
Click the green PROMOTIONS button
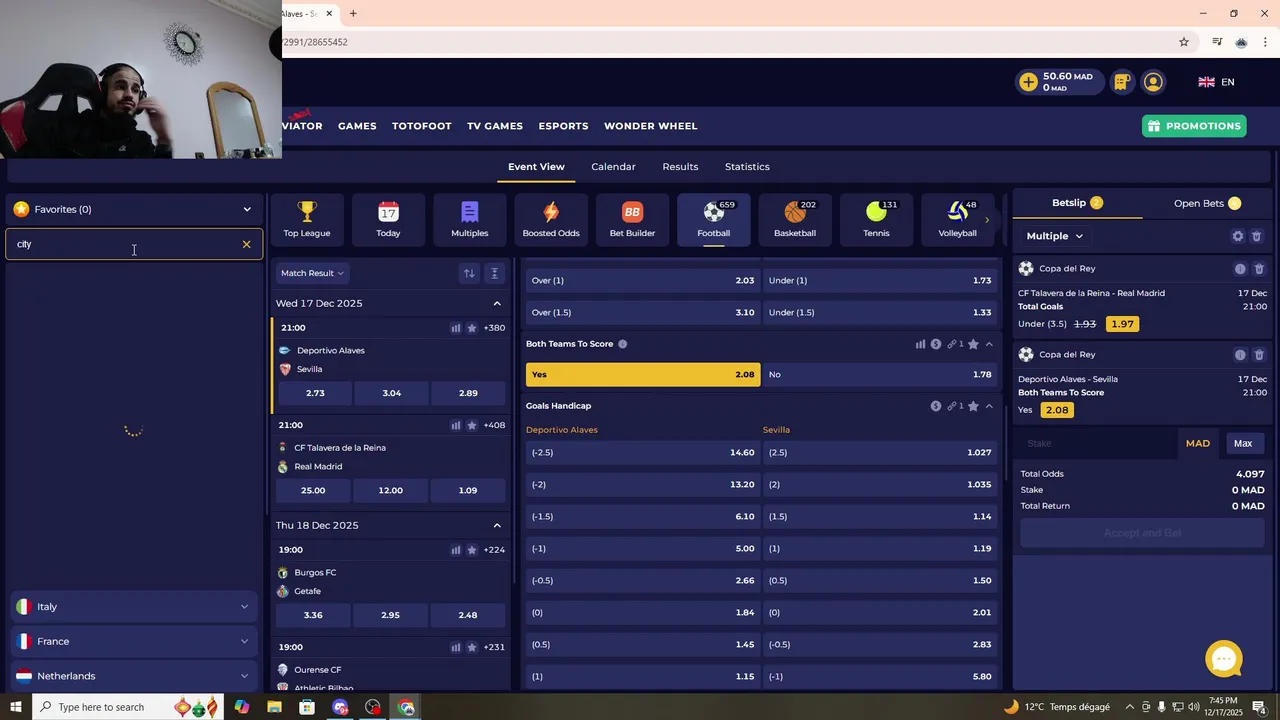1195,126
